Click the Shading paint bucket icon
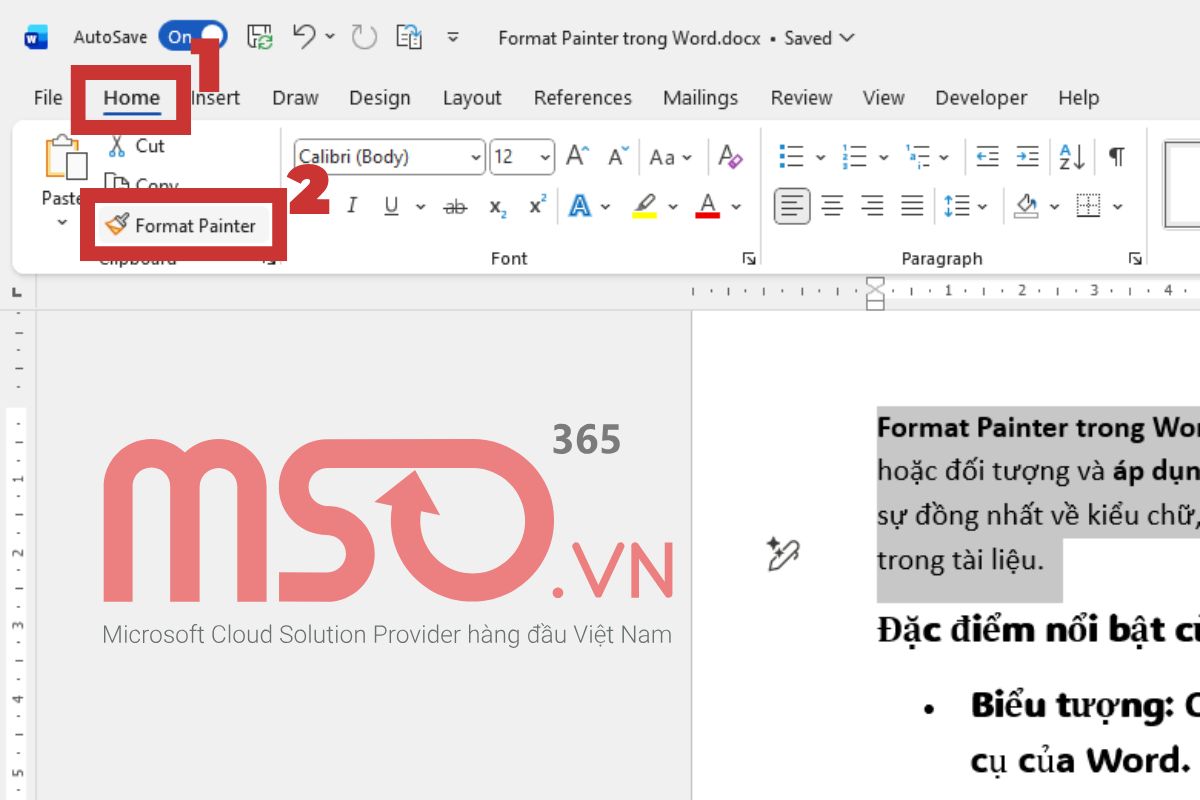The height and width of the screenshot is (800, 1200). [x=1027, y=207]
